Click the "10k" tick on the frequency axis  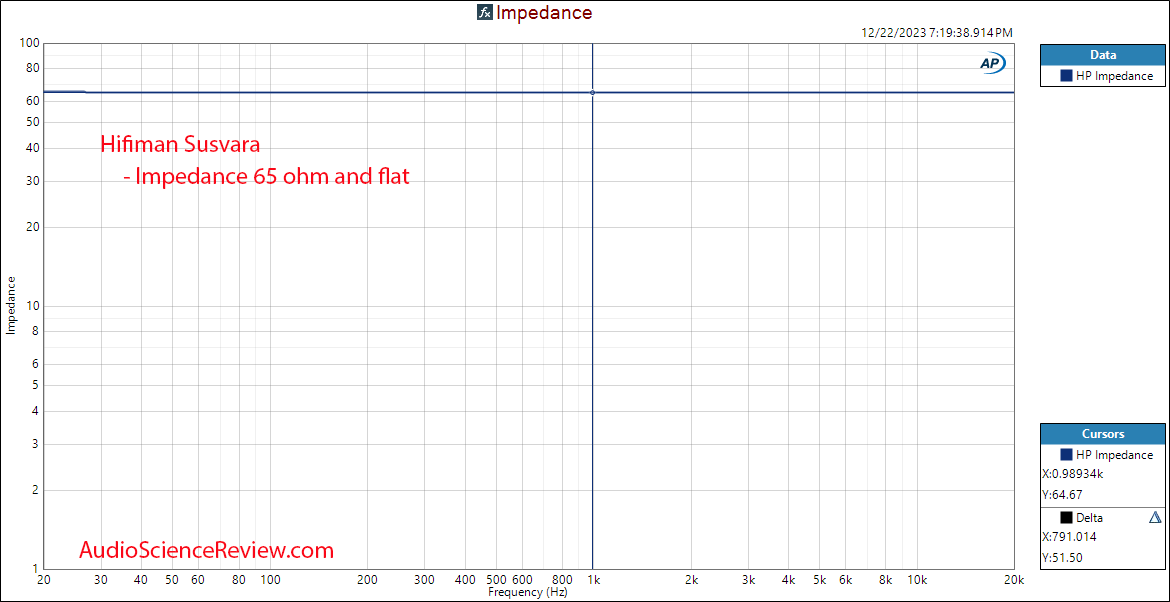(x=916, y=580)
